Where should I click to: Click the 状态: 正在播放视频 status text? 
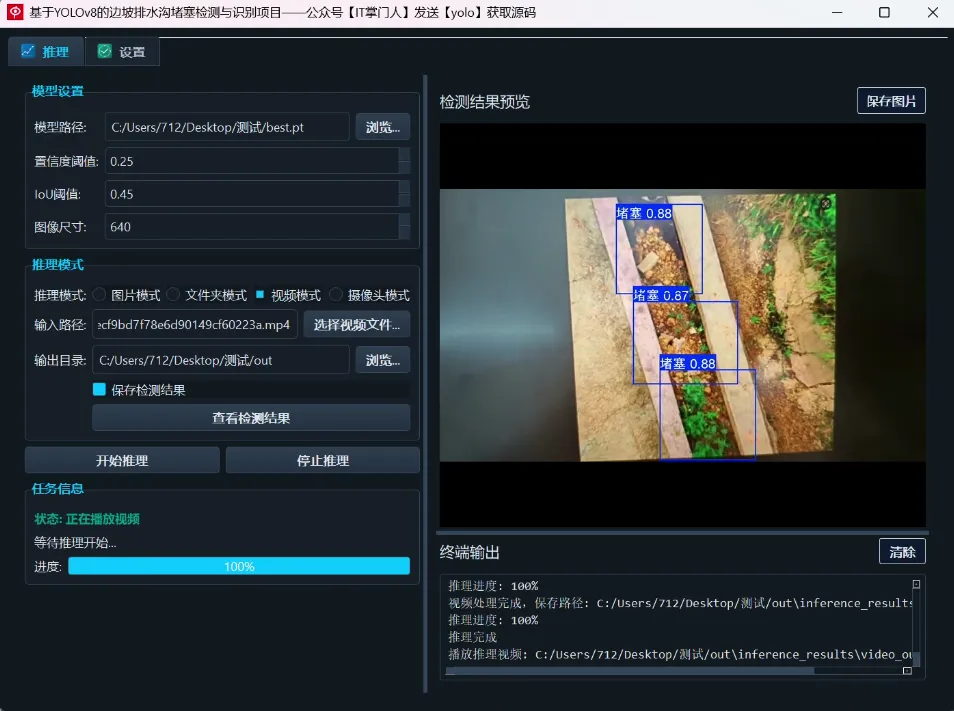87,519
